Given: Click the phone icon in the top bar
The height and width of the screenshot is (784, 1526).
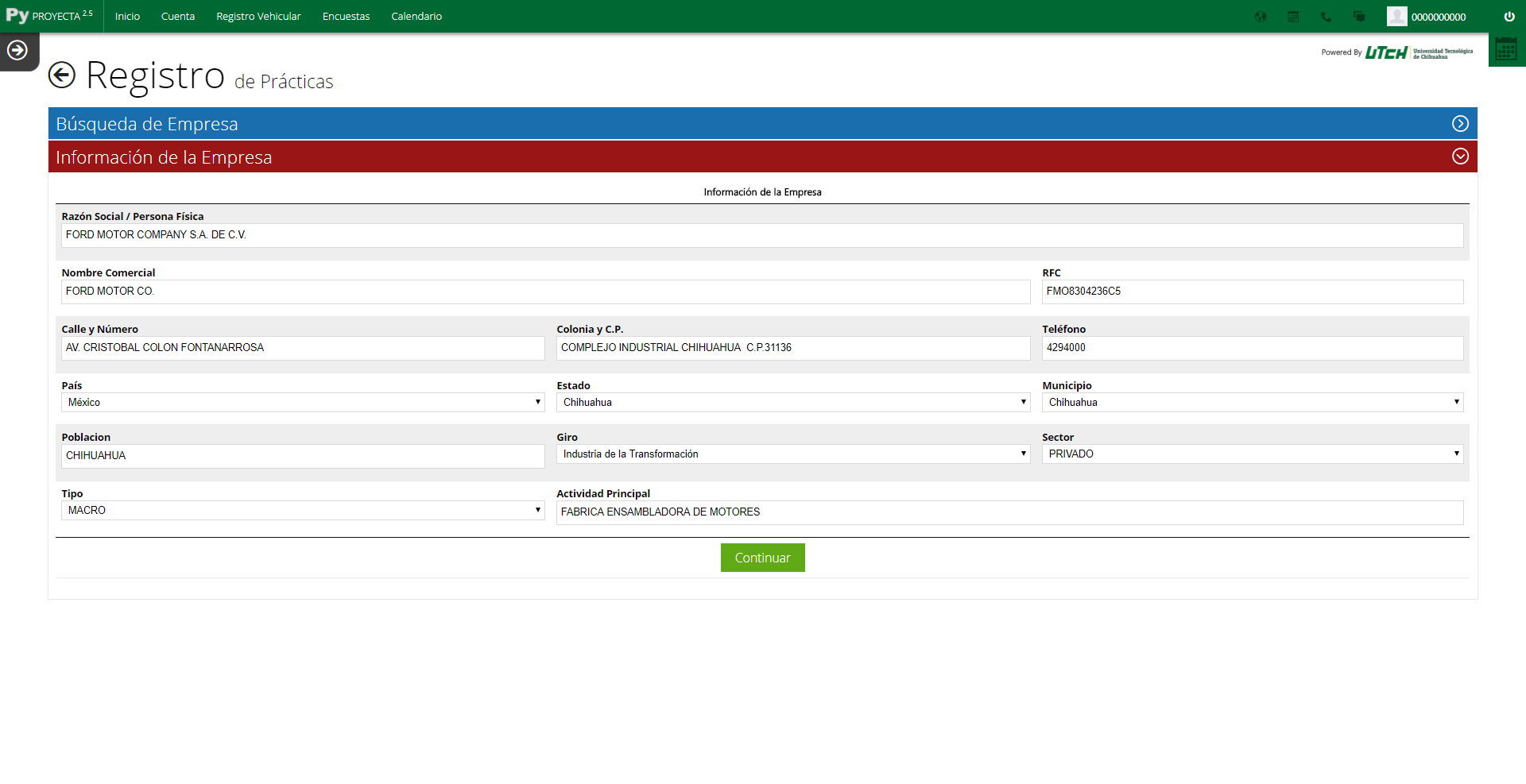Looking at the screenshot, I should click(x=1326, y=17).
